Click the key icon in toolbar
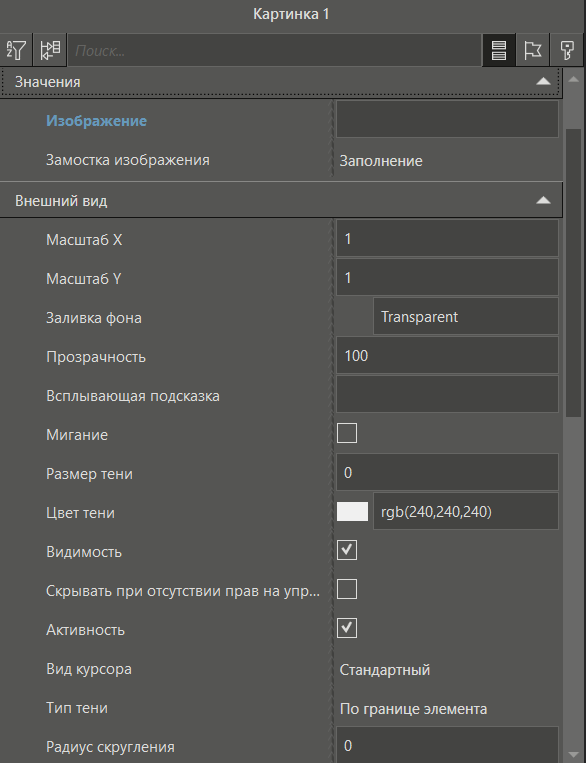Screen dimensions: 586x763 tap(567, 50)
